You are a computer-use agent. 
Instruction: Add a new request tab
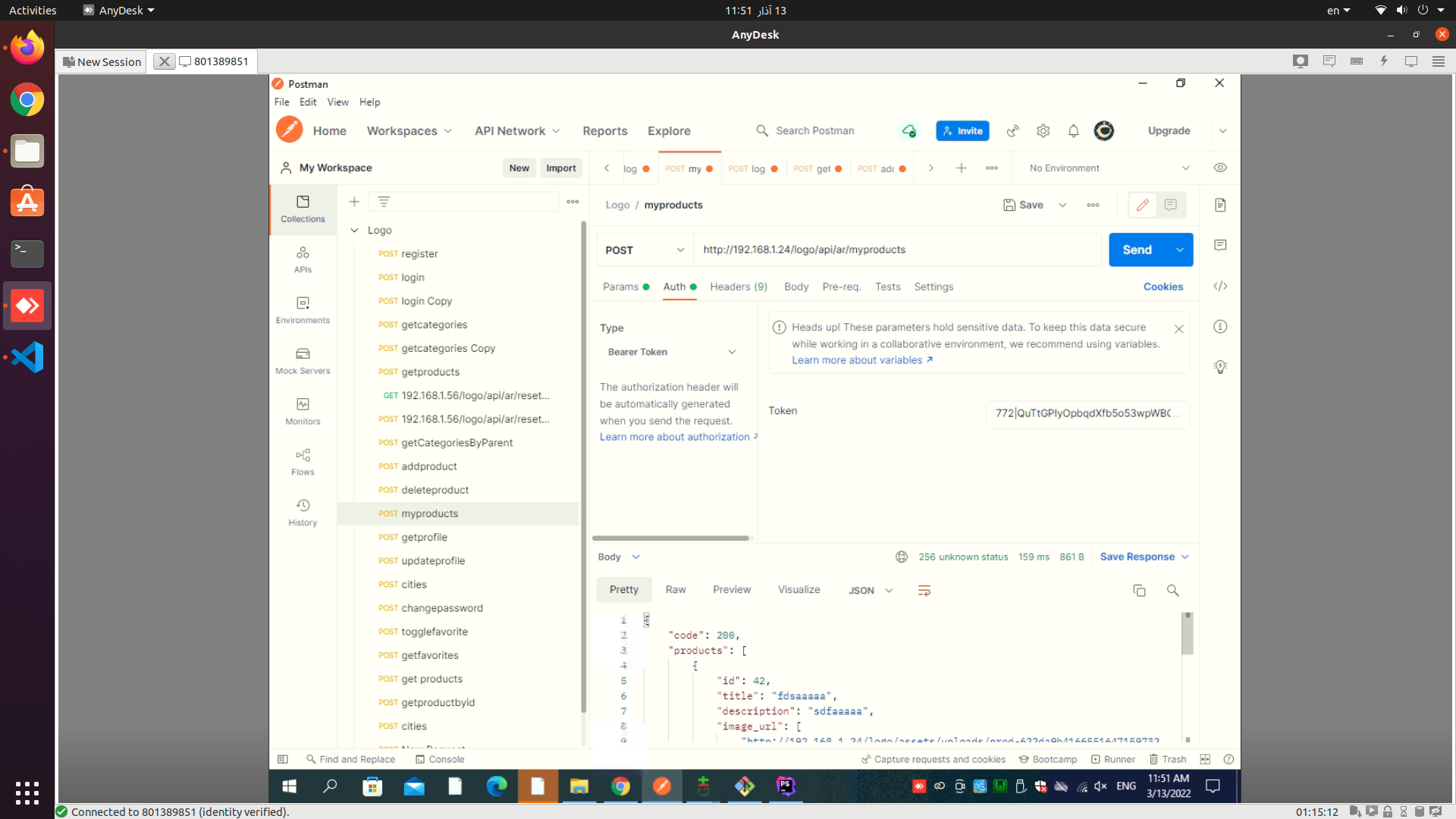point(962,168)
